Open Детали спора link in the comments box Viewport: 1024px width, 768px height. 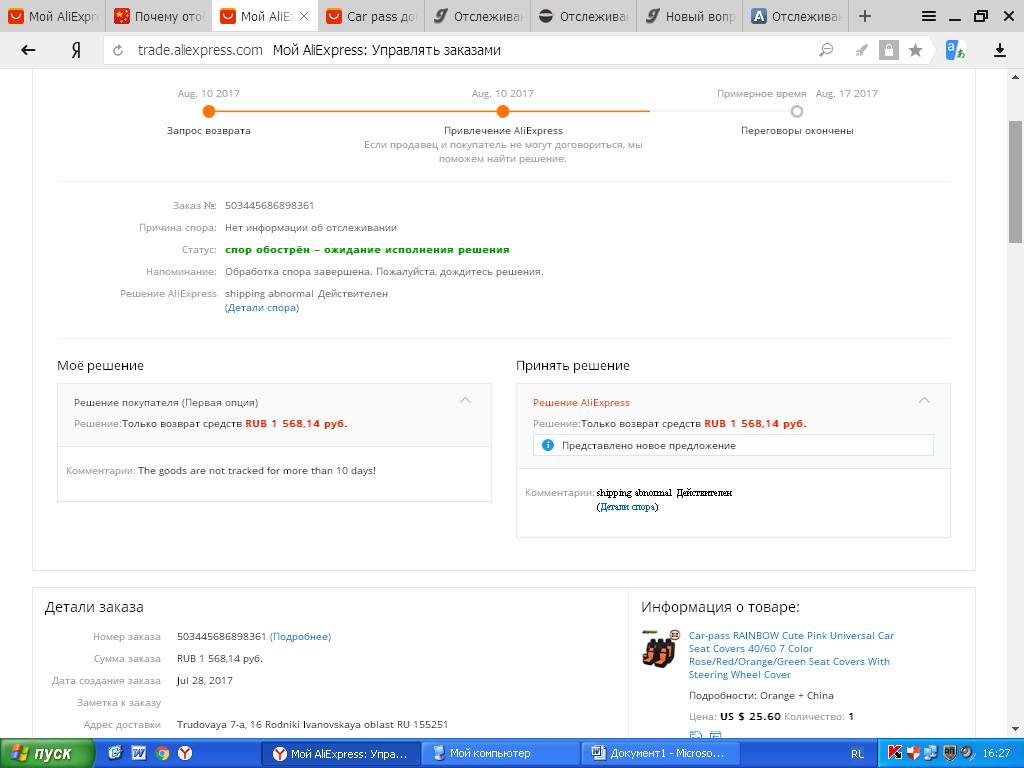click(x=628, y=507)
